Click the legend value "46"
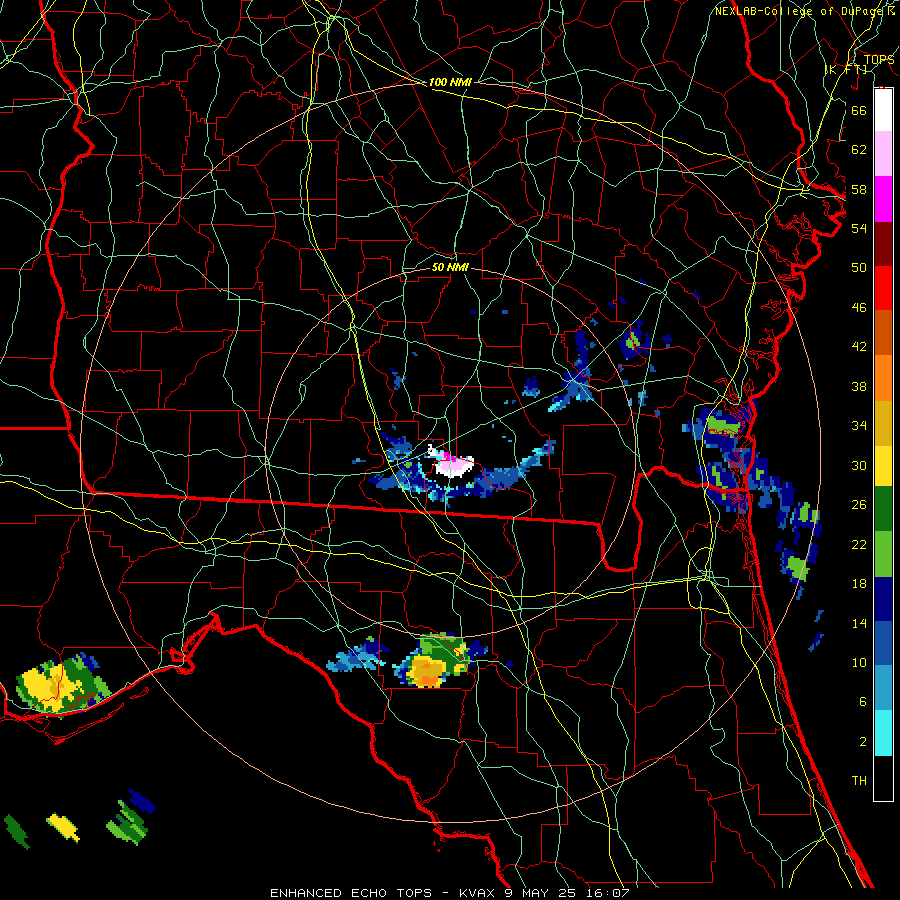Viewport: 900px width, 900px height. point(859,308)
